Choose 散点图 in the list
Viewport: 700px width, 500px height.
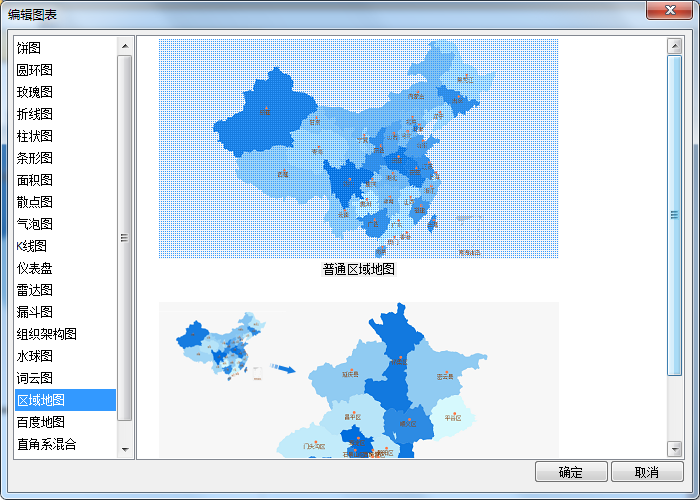click(x=34, y=202)
